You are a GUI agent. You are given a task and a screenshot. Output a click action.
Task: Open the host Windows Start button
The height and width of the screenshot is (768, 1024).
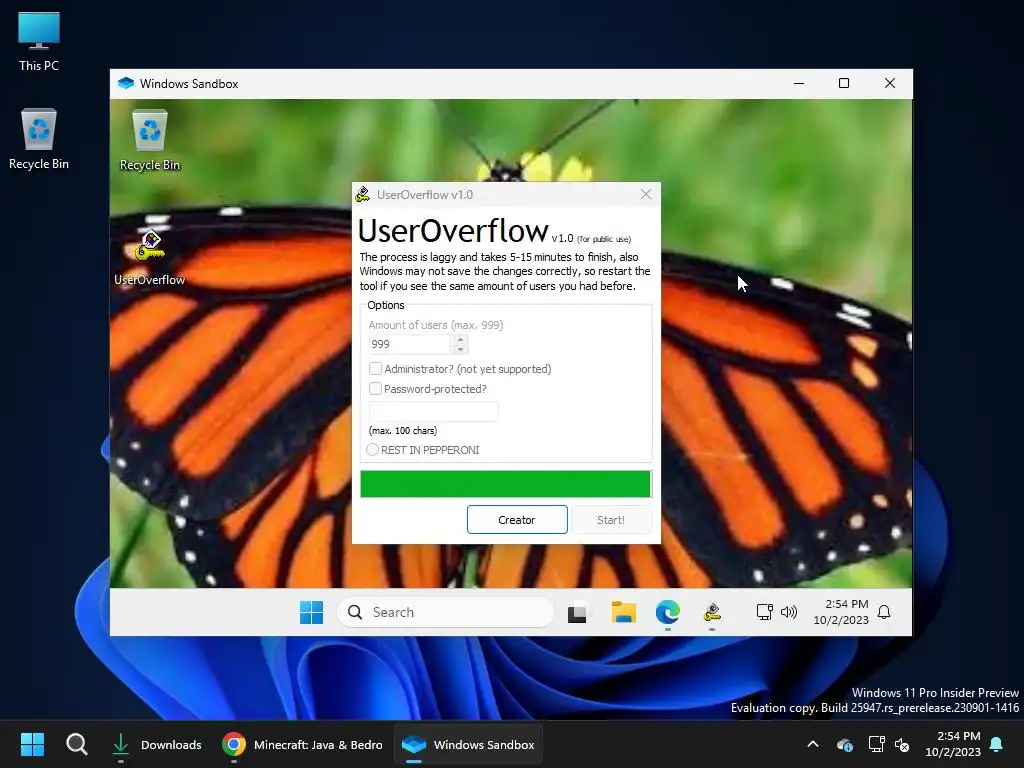coord(32,744)
